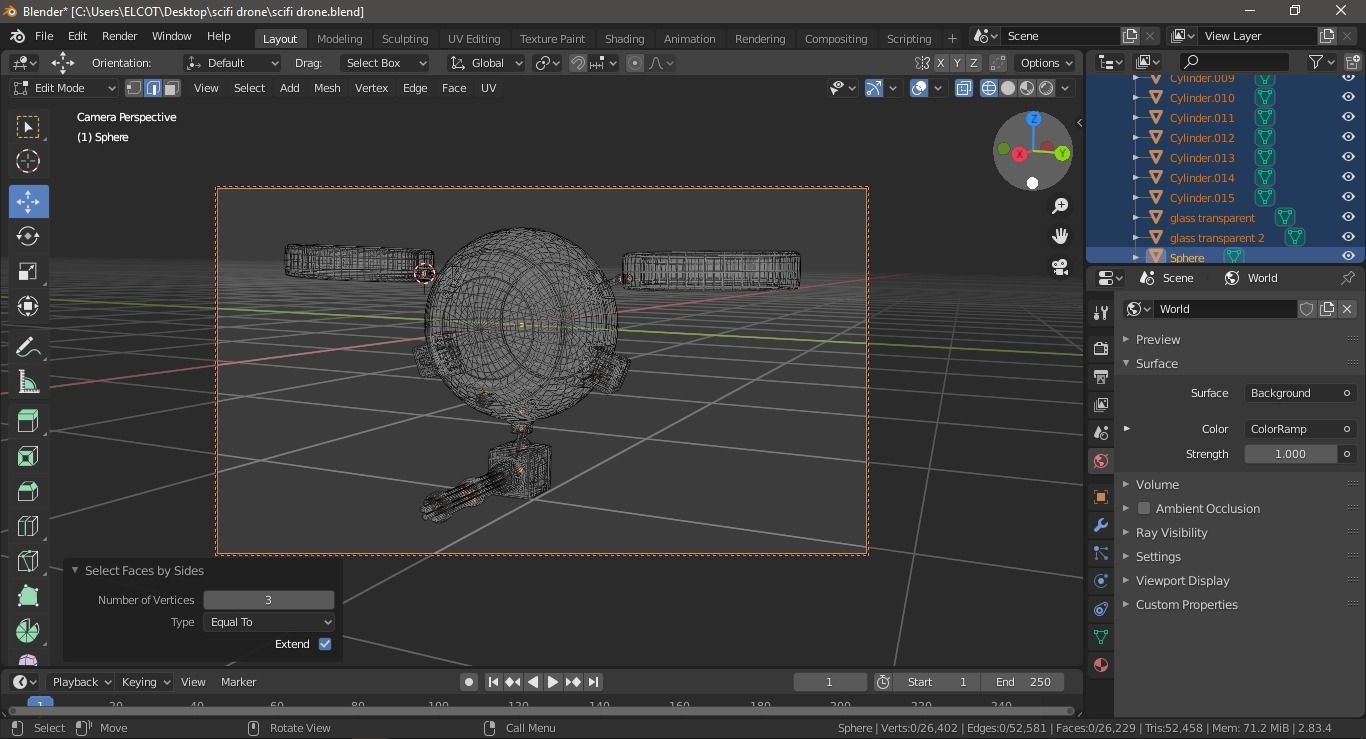Toggle X axis mirror button
The image size is (1366, 739).
(x=940, y=63)
